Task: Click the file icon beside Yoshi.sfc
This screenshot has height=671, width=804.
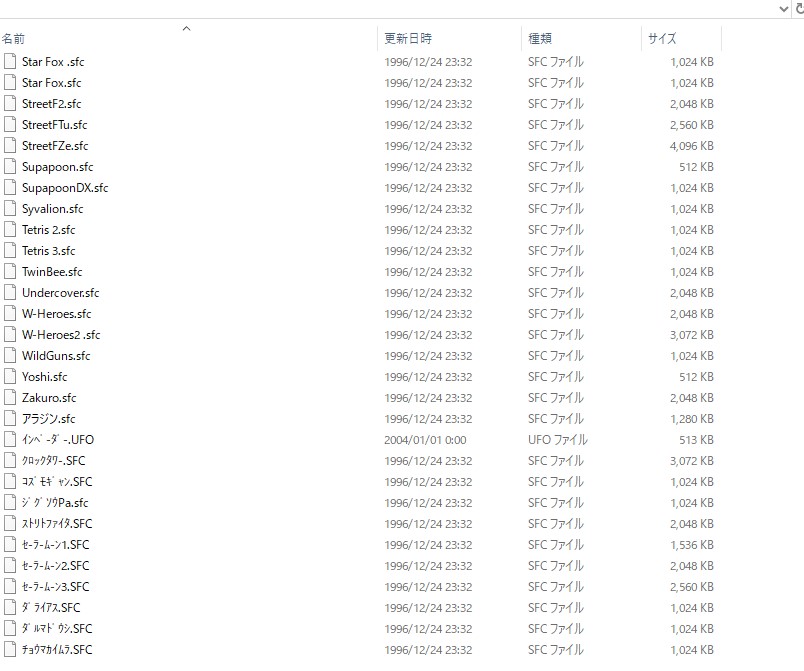Action: tap(10, 377)
